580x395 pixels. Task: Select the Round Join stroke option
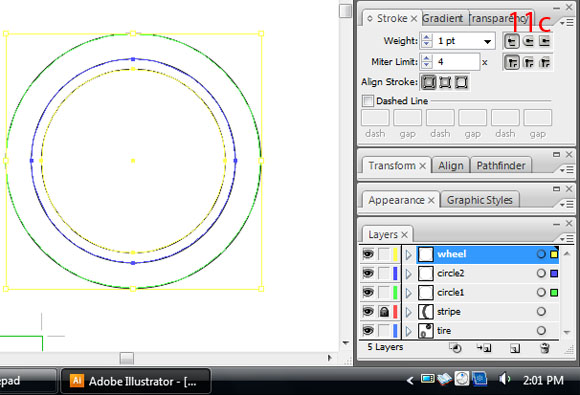[x=529, y=62]
